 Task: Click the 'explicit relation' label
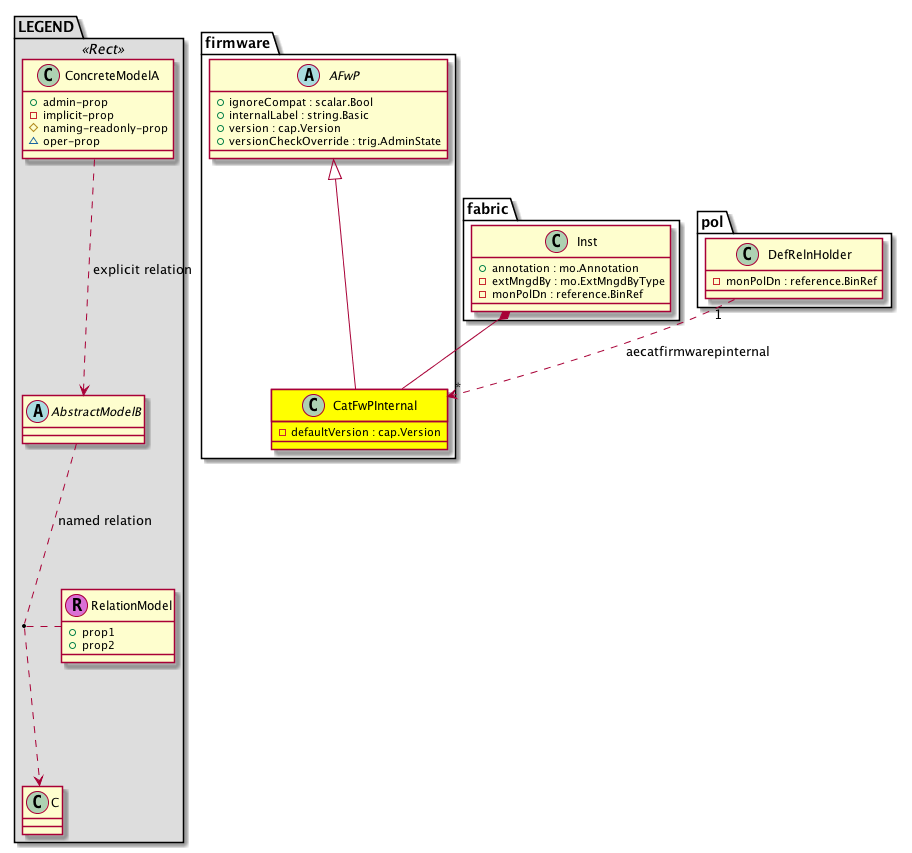141,270
